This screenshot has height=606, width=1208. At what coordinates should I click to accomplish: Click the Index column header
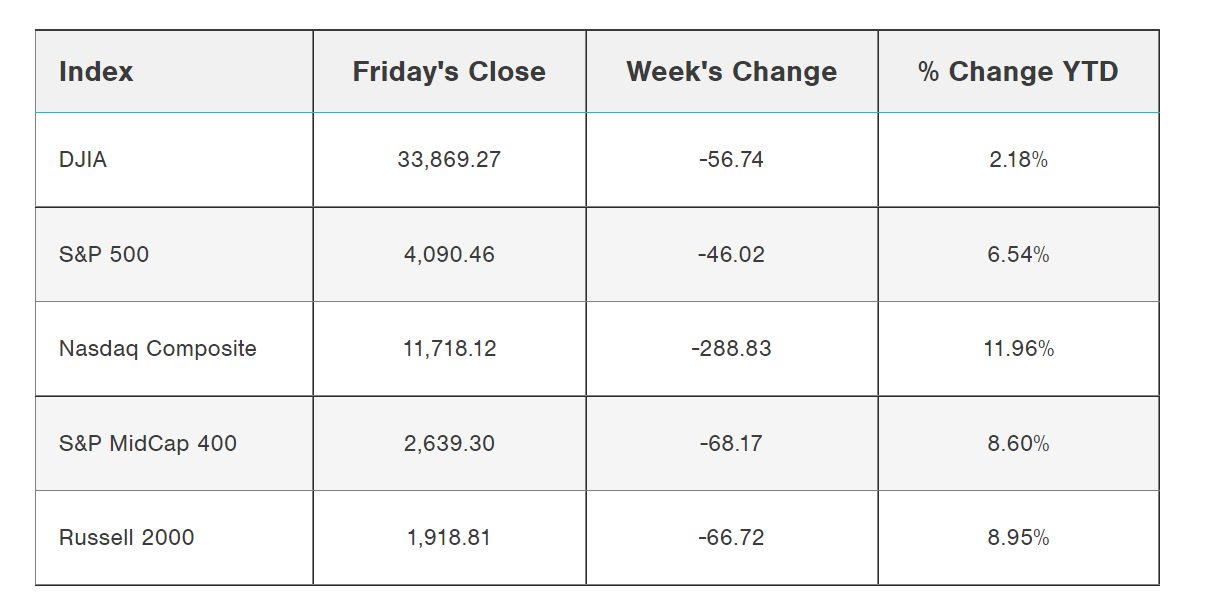coord(96,72)
